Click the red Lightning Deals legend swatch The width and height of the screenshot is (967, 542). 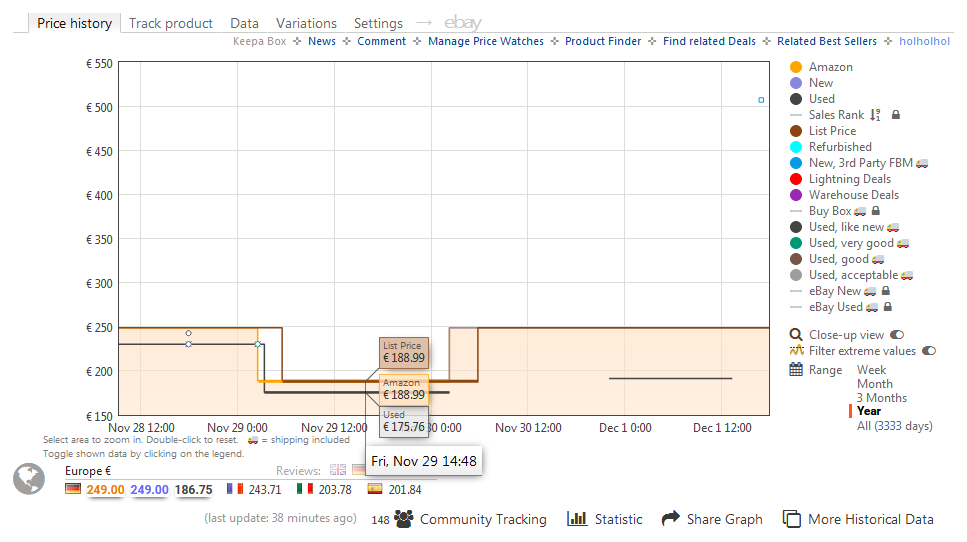[796, 179]
